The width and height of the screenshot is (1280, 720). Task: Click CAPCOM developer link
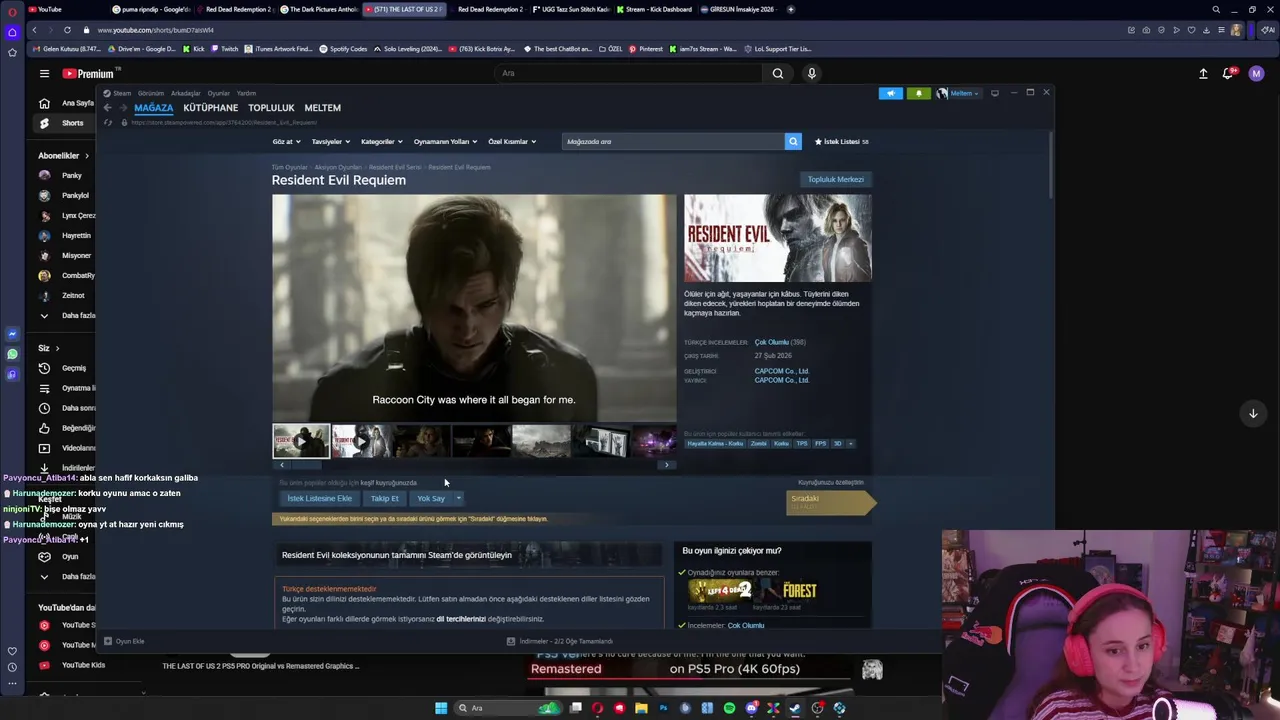point(782,371)
